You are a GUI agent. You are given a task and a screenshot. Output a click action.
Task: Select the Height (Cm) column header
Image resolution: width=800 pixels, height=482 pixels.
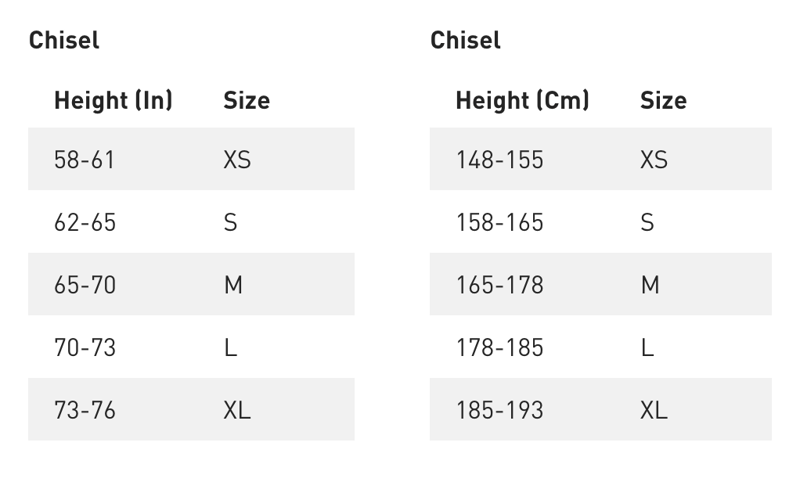pyautogui.click(x=522, y=101)
